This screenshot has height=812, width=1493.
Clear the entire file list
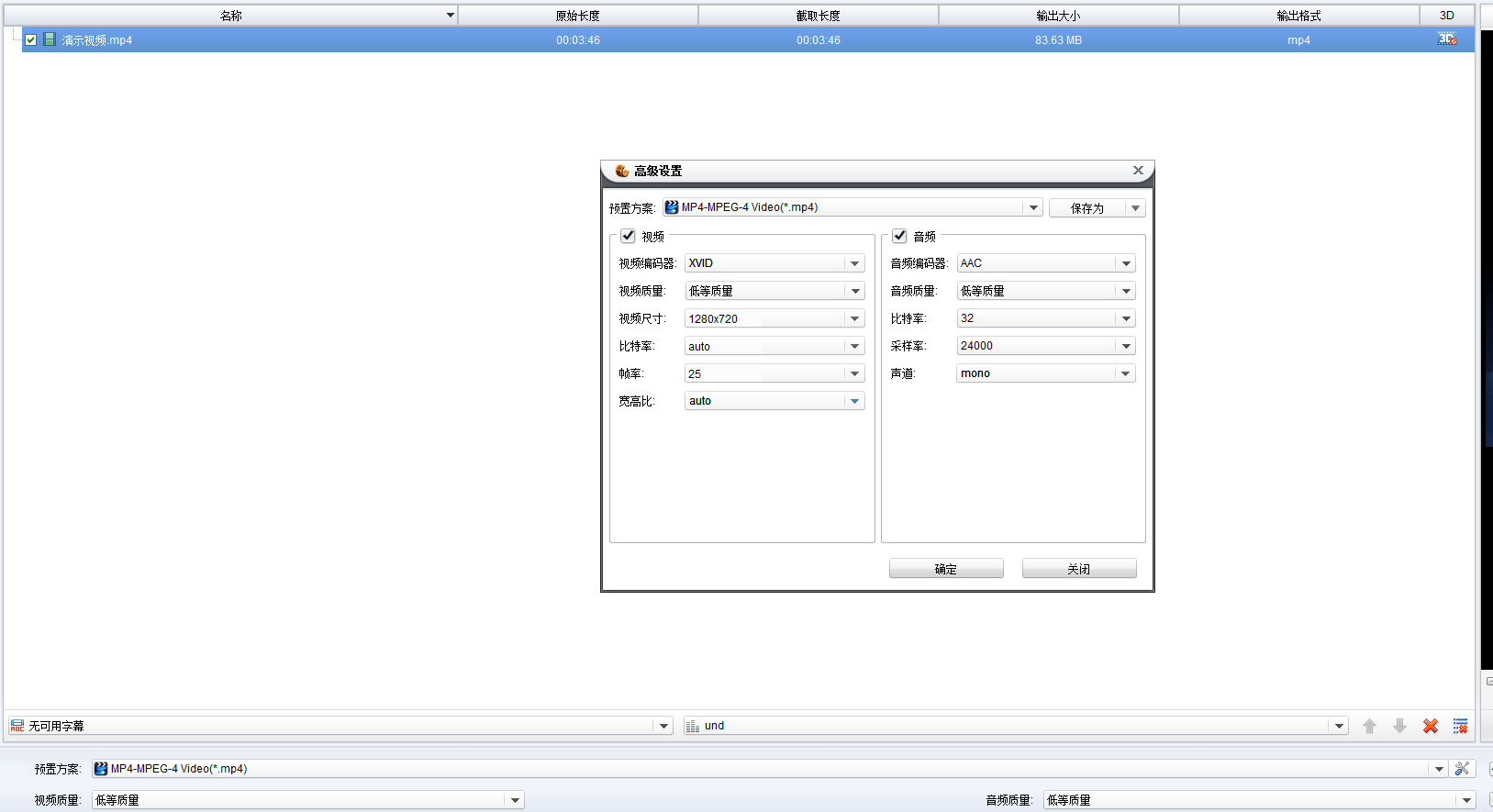pyautogui.click(x=1460, y=726)
